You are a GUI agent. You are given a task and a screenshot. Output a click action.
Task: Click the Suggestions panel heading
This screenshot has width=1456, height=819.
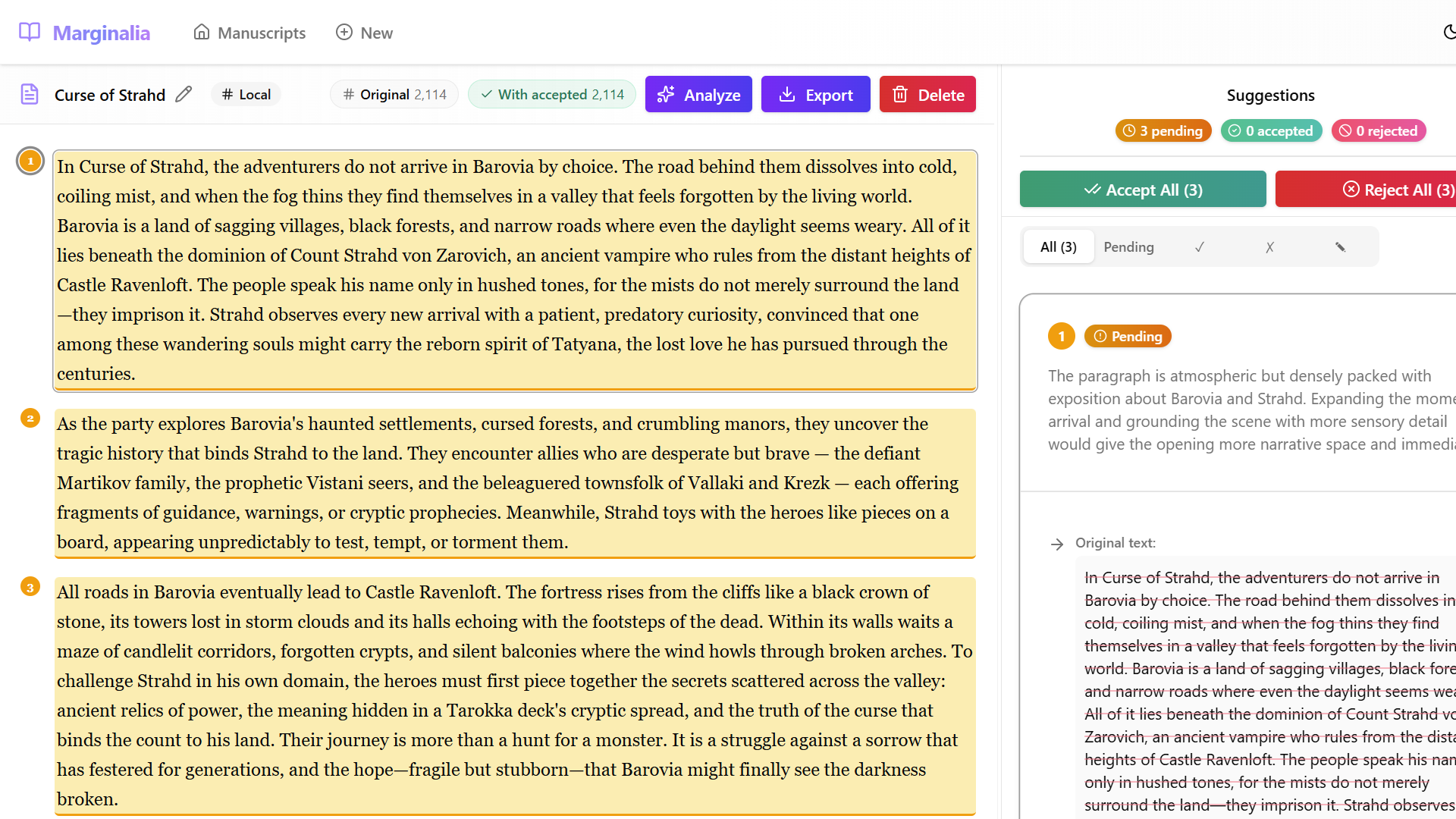coord(1271,95)
